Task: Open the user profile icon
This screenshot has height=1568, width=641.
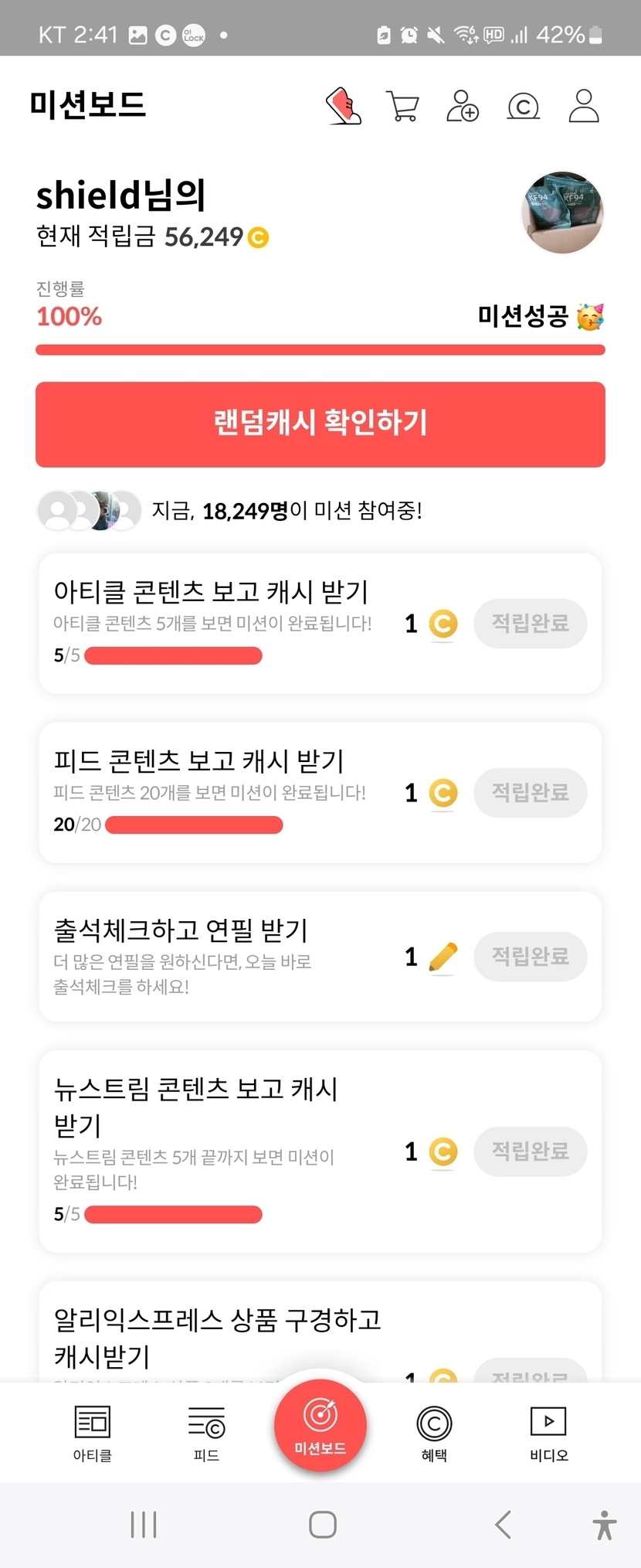Action: click(584, 106)
